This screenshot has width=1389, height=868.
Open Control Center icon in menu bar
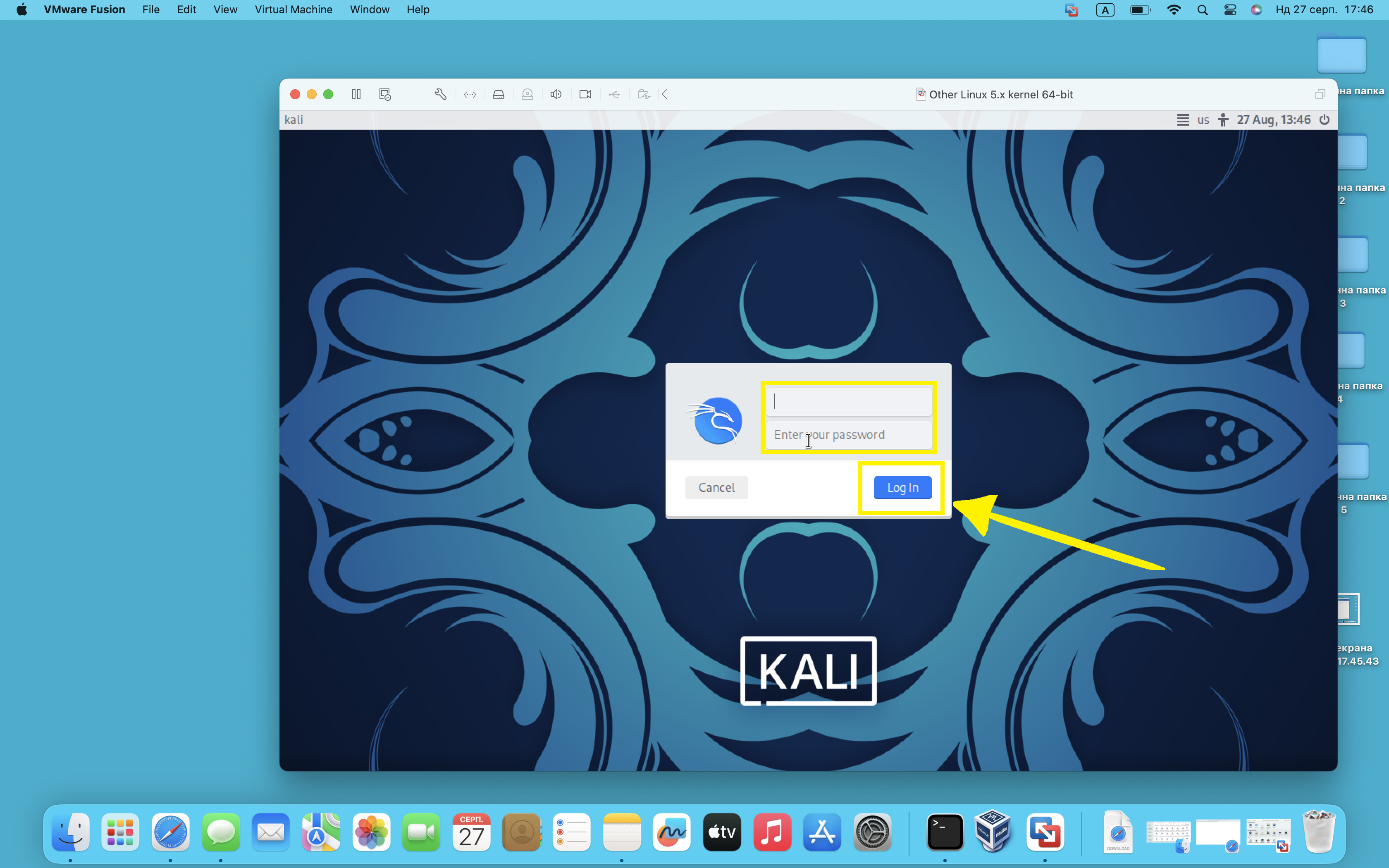[x=1230, y=10]
